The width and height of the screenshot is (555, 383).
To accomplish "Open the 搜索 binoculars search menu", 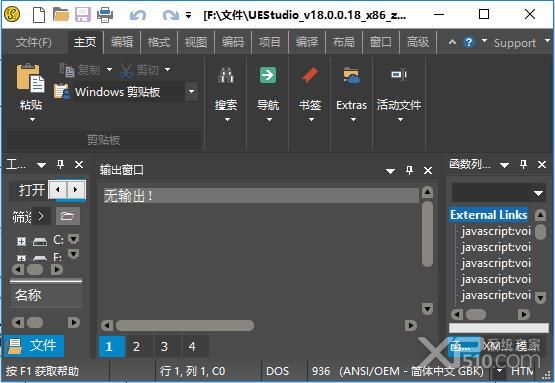I will pos(226,94).
